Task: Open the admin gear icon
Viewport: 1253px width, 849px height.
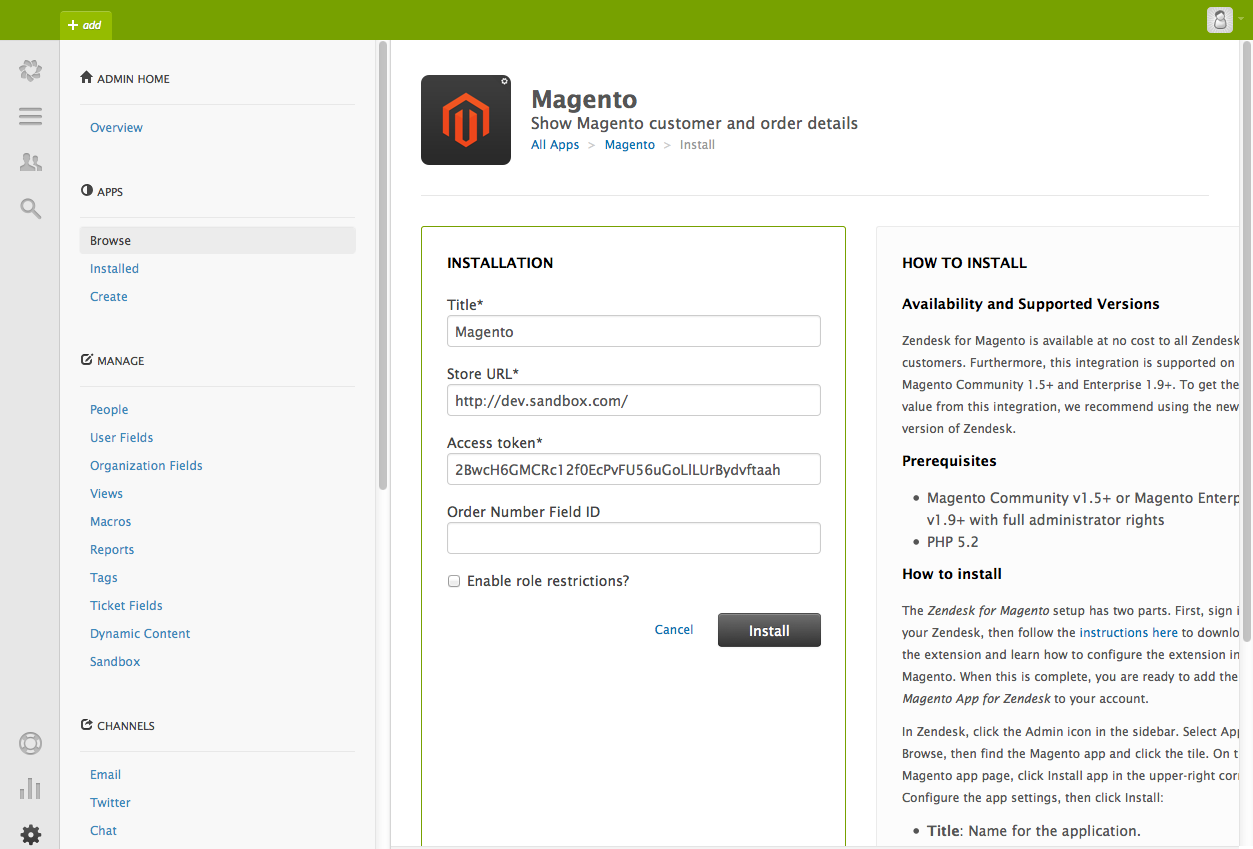Action: point(30,834)
